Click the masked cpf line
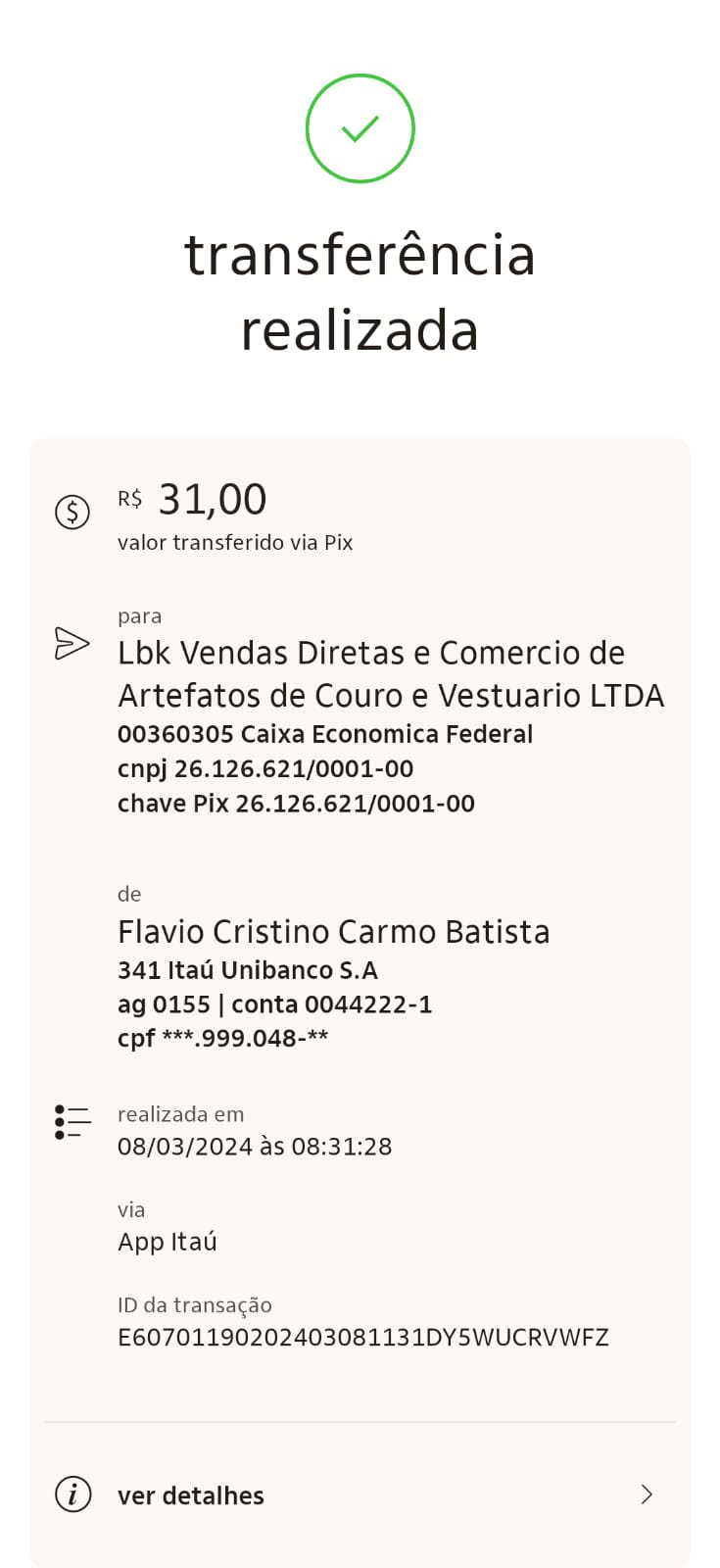Viewport: 720px width, 1568px height. [222, 1039]
